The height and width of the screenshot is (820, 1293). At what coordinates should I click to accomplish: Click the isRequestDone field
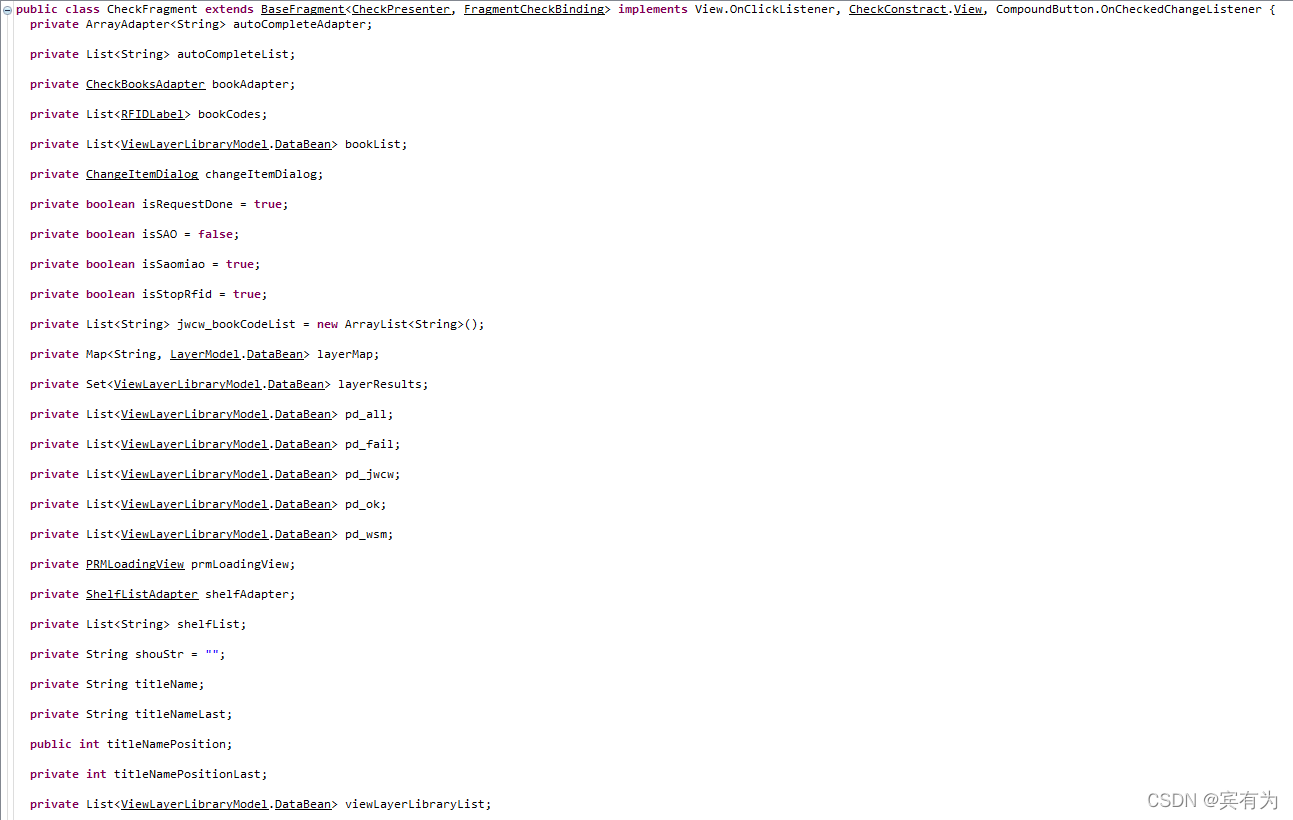(x=187, y=204)
